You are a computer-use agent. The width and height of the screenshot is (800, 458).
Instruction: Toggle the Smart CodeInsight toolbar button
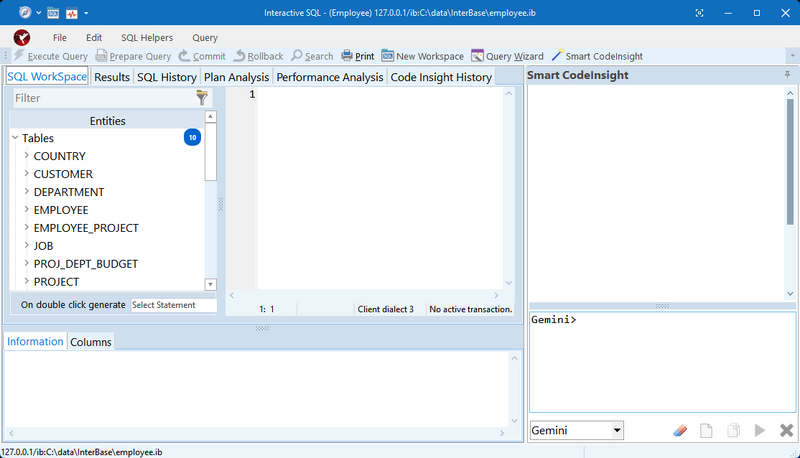597,56
